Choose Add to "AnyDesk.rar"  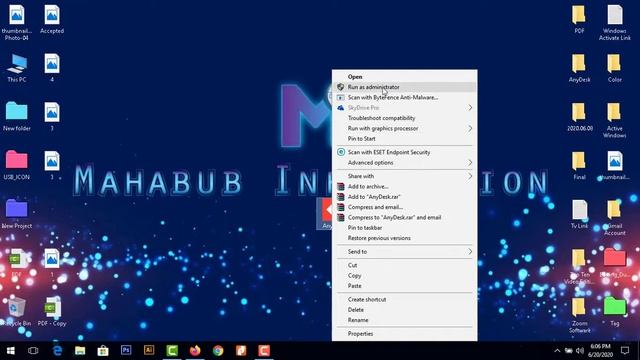[x=404, y=196]
